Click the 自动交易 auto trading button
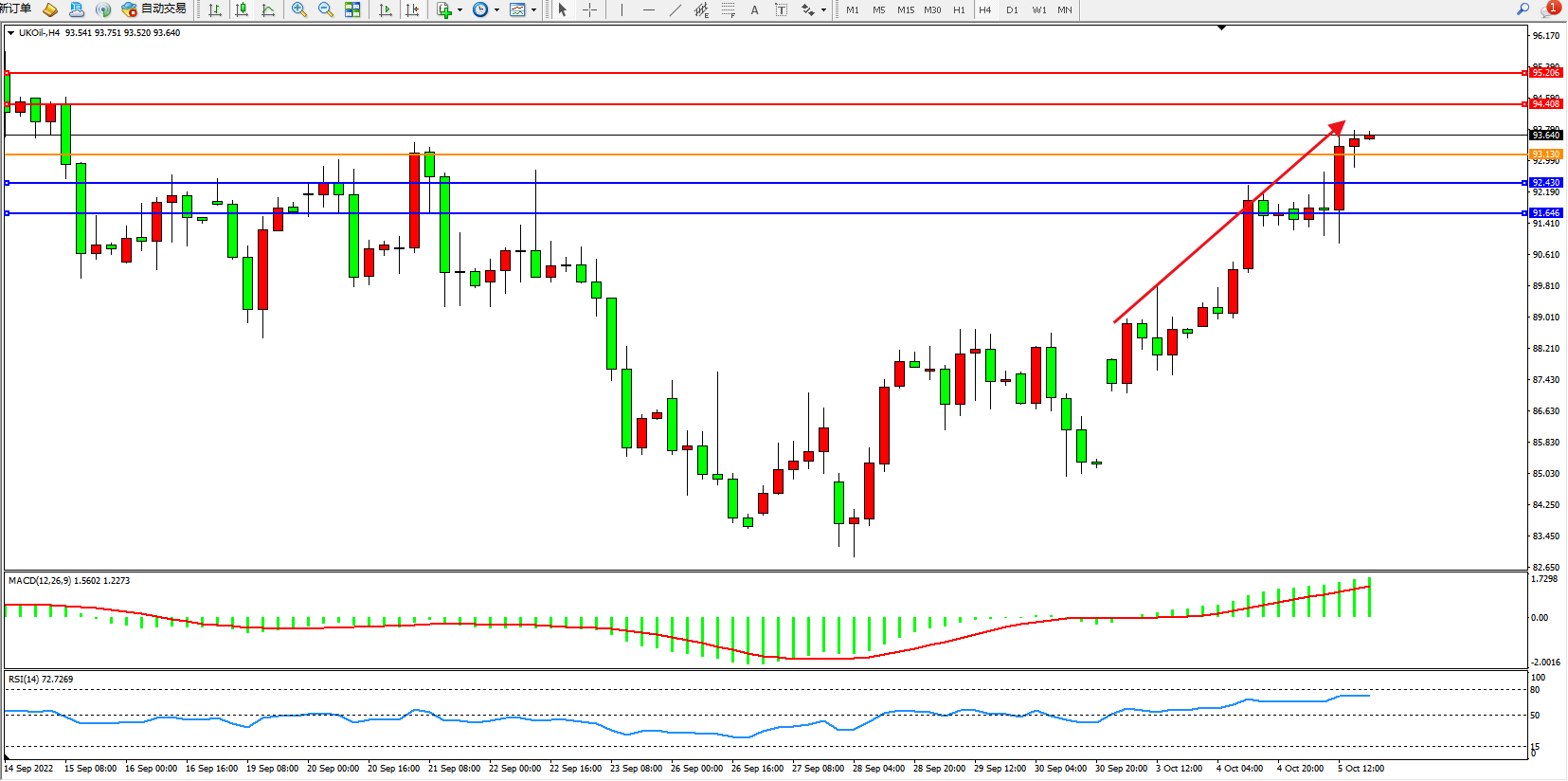The image size is (1568, 781). coord(154,9)
